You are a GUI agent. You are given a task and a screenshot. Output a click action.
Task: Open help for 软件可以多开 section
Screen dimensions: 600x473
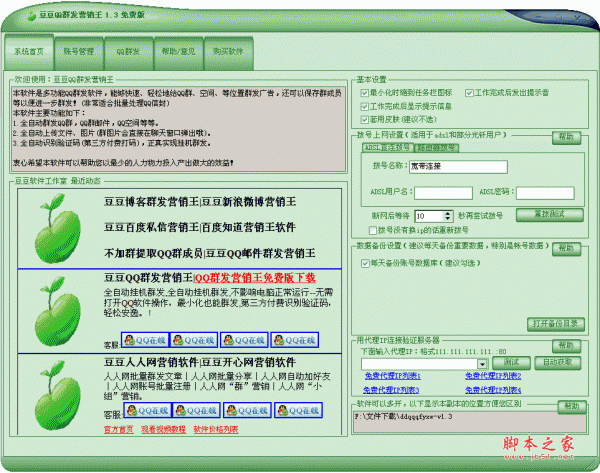[572, 407]
